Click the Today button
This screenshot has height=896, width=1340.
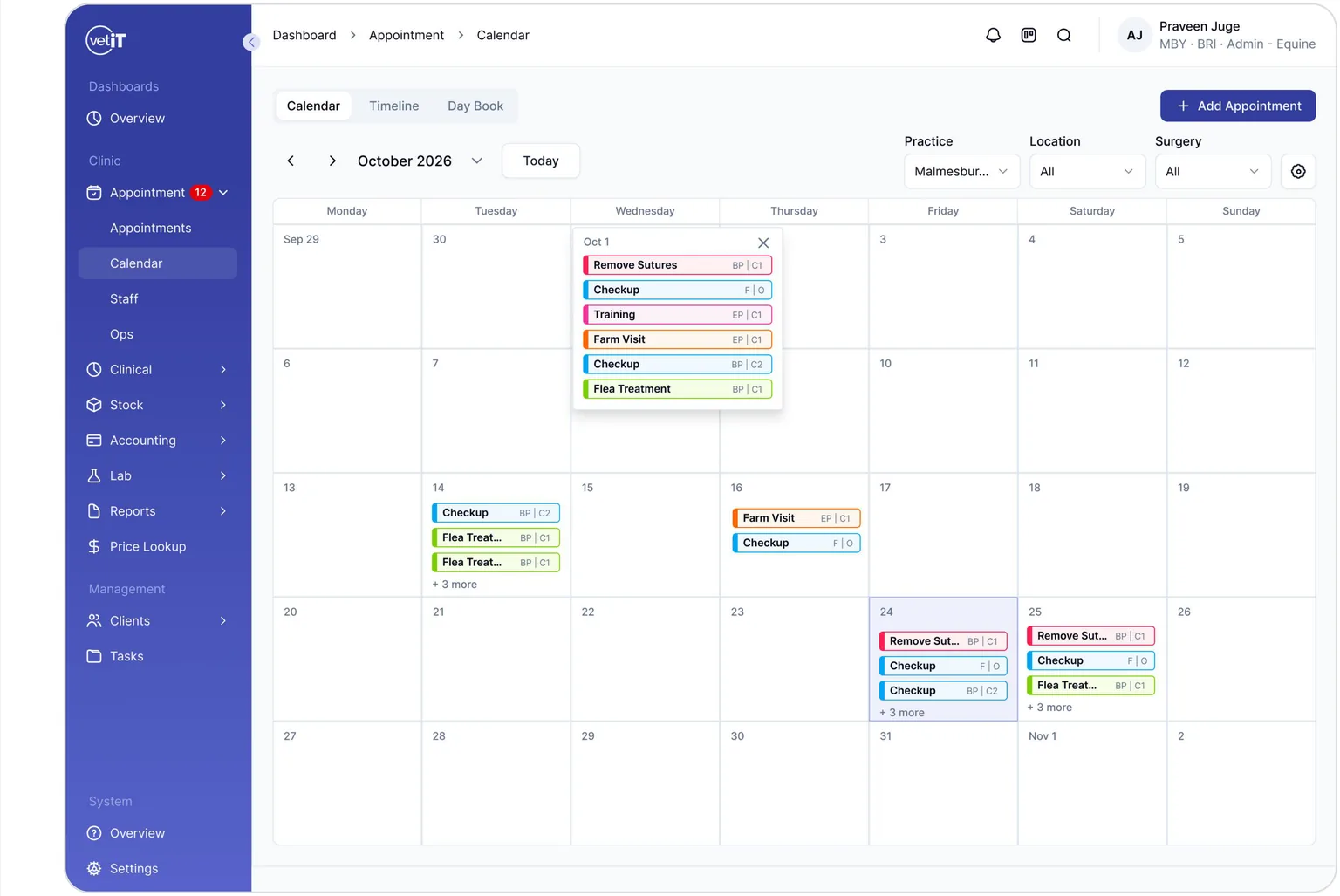(x=541, y=161)
